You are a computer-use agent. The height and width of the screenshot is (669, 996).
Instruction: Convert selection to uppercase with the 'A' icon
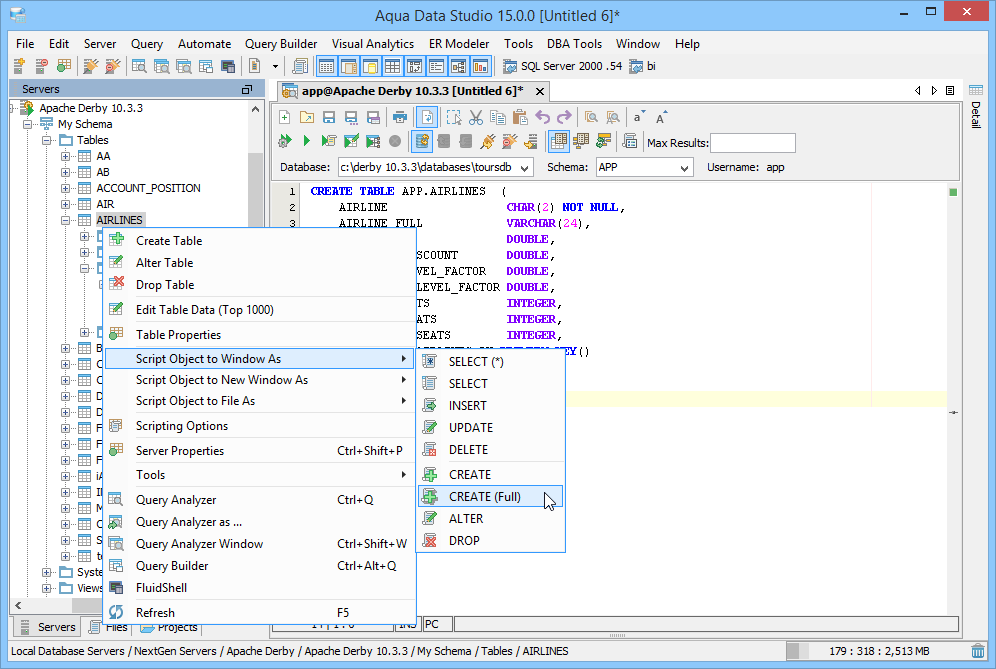pyautogui.click(x=661, y=117)
